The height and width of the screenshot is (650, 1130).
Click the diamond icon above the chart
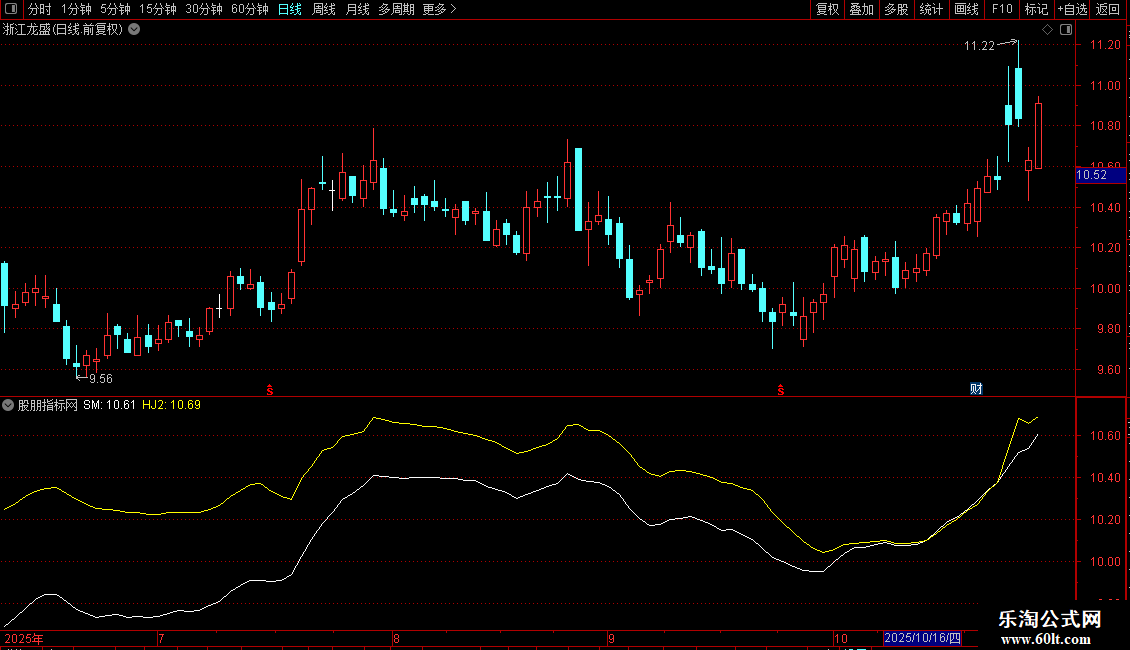coord(1047,30)
